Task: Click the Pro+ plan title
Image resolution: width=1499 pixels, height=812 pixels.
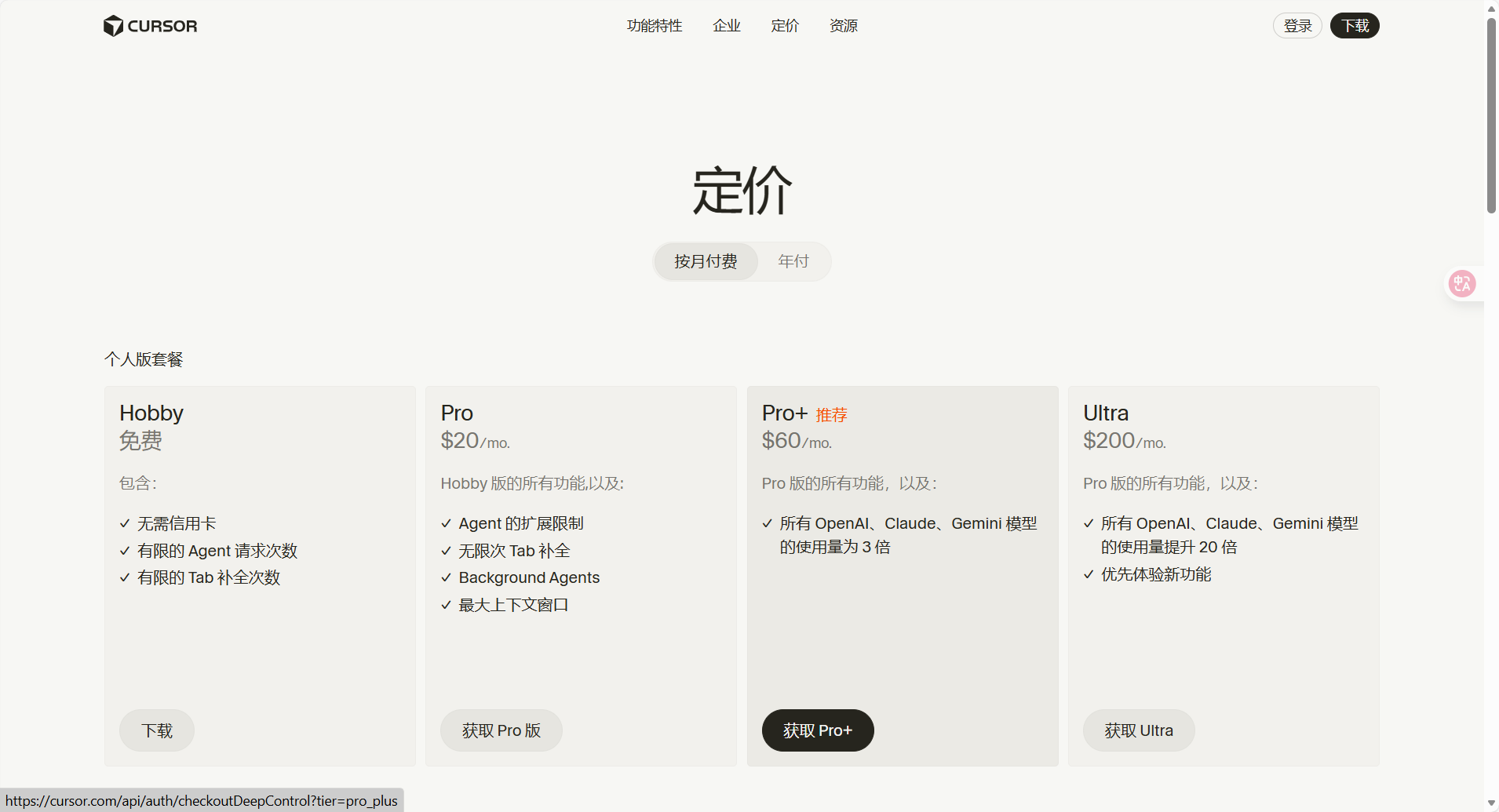Action: (785, 413)
